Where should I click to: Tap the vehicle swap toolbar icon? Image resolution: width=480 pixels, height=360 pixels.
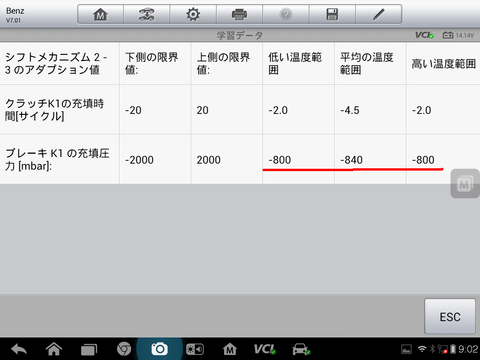[x=147, y=14]
